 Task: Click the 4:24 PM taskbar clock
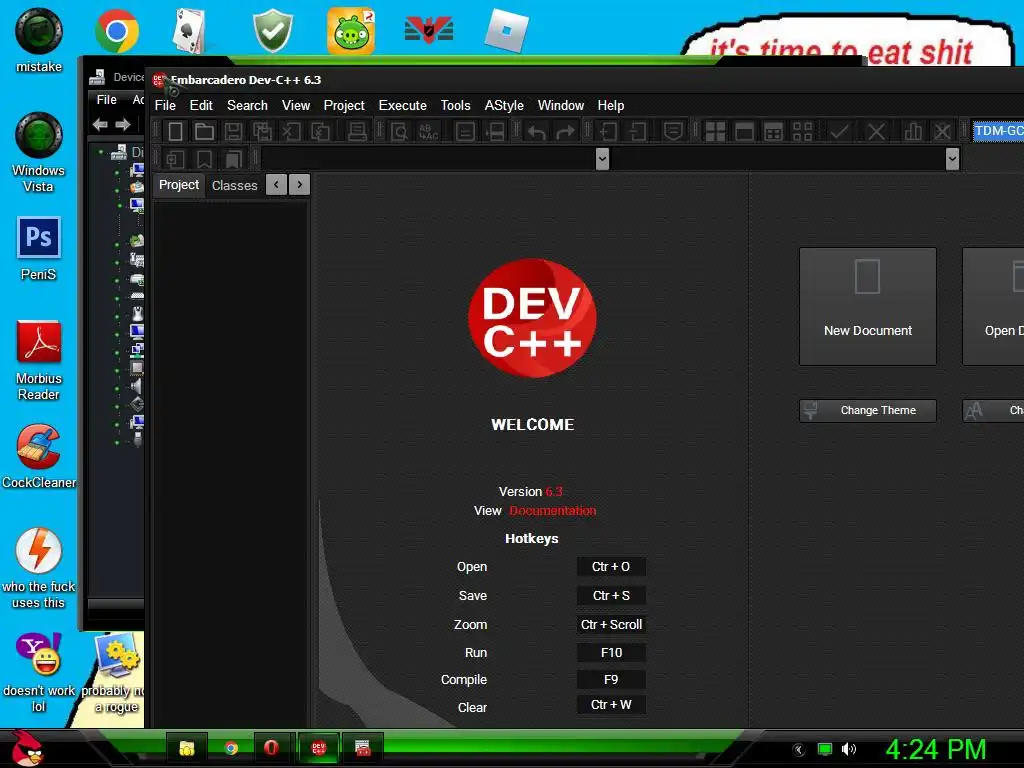tap(936, 749)
